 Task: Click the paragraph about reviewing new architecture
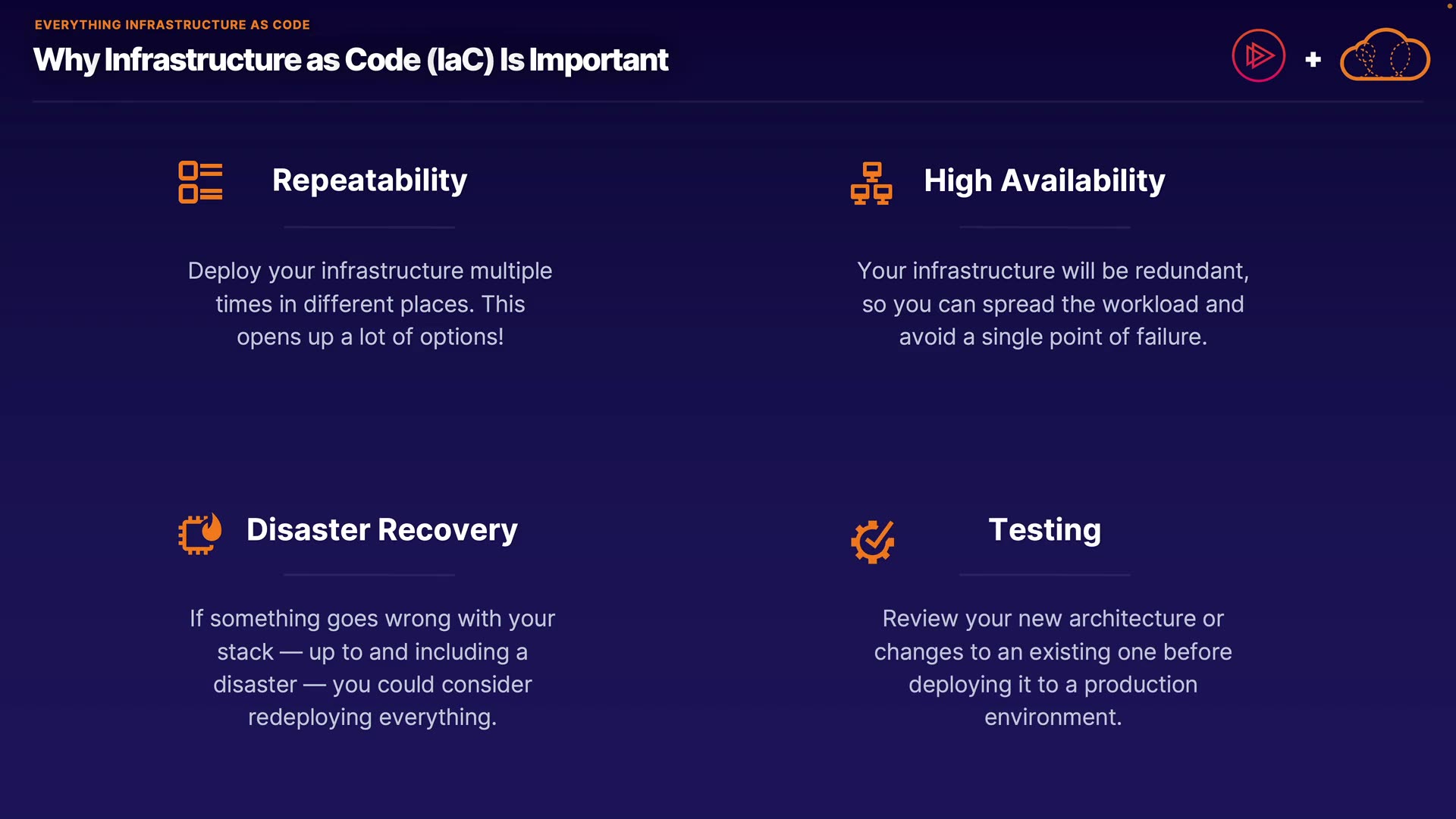[1053, 668]
